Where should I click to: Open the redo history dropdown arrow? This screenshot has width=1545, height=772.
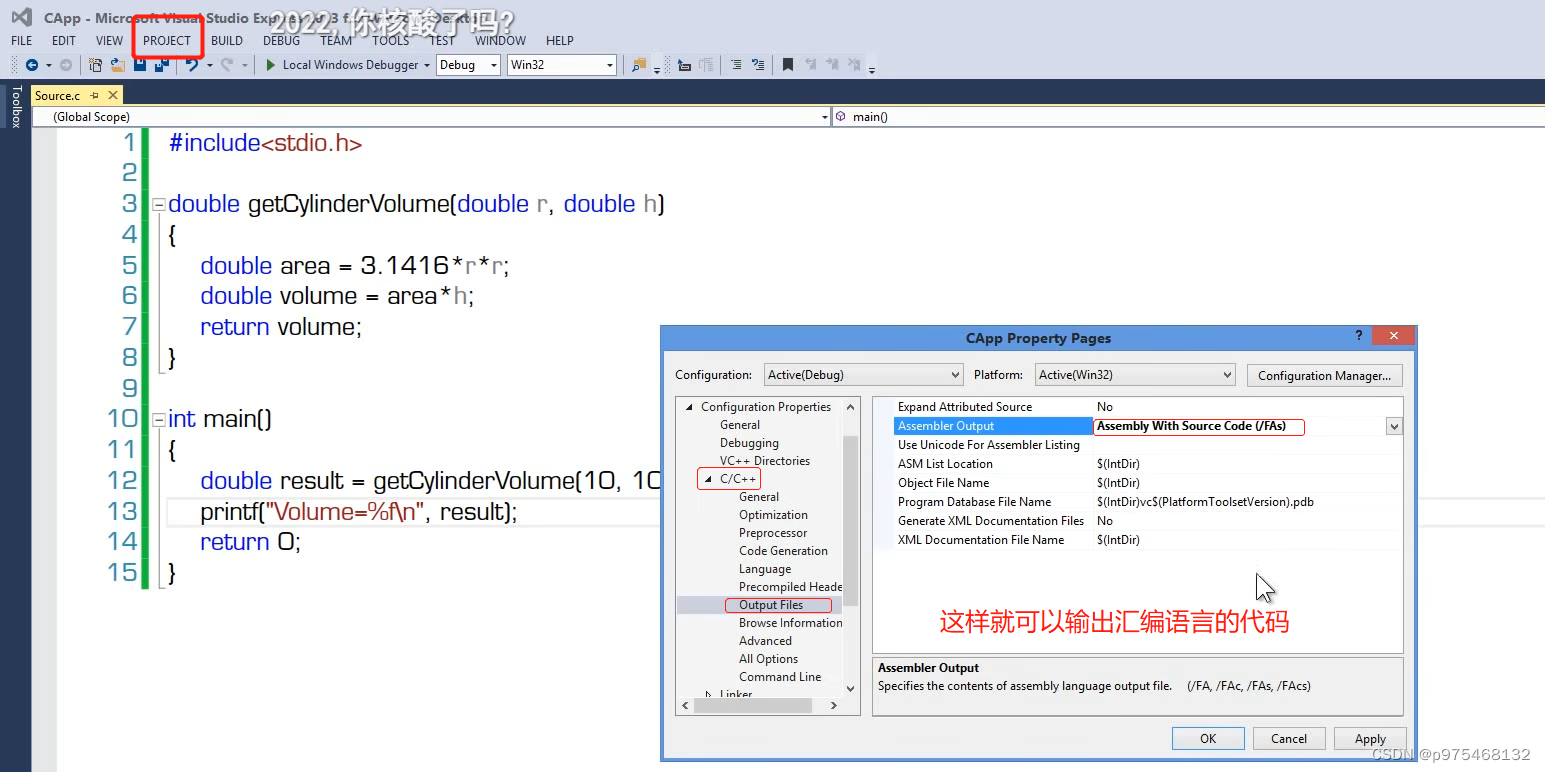[244, 65]
